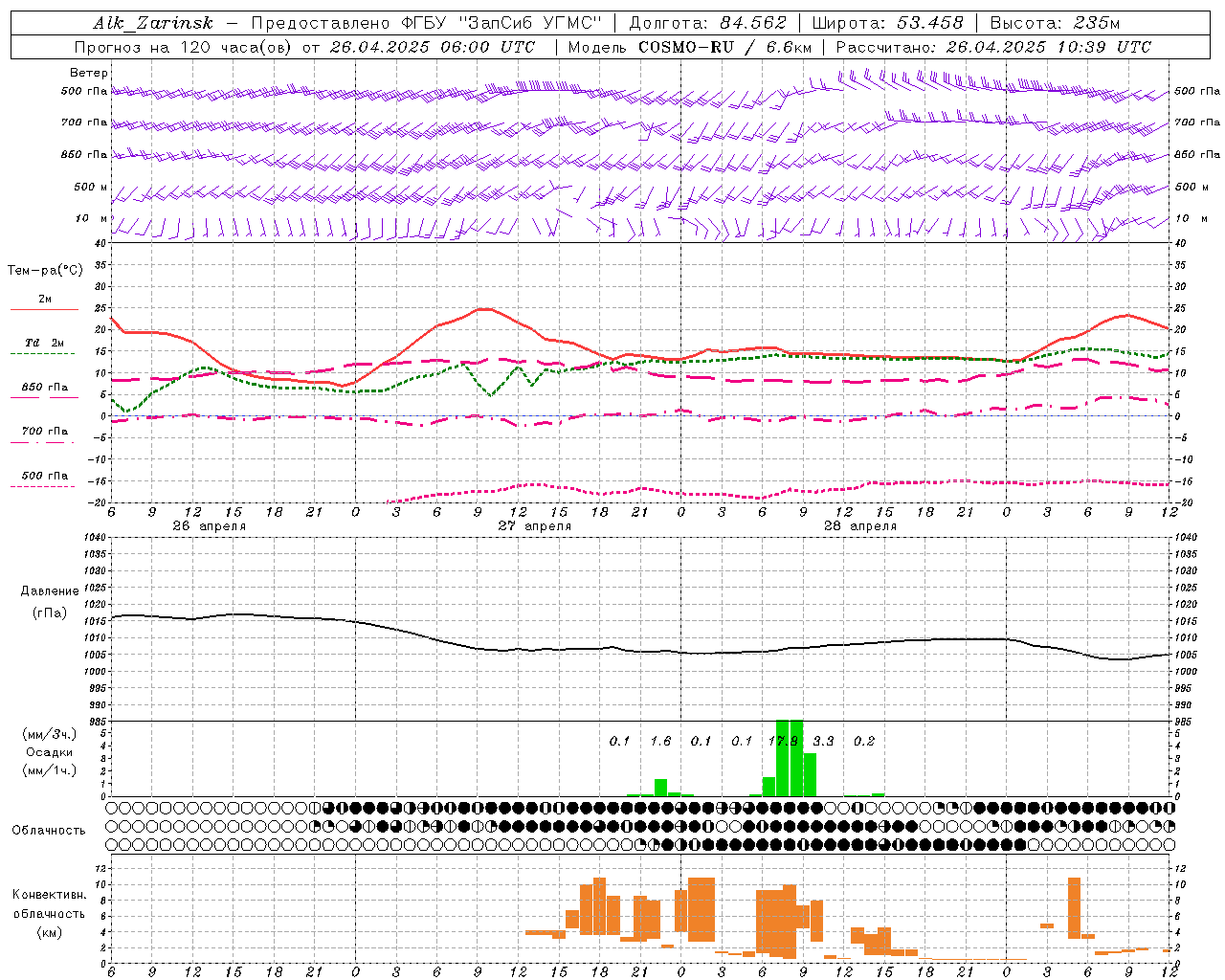Click the 850 гПа temperature legend line

tap(44, 398)
